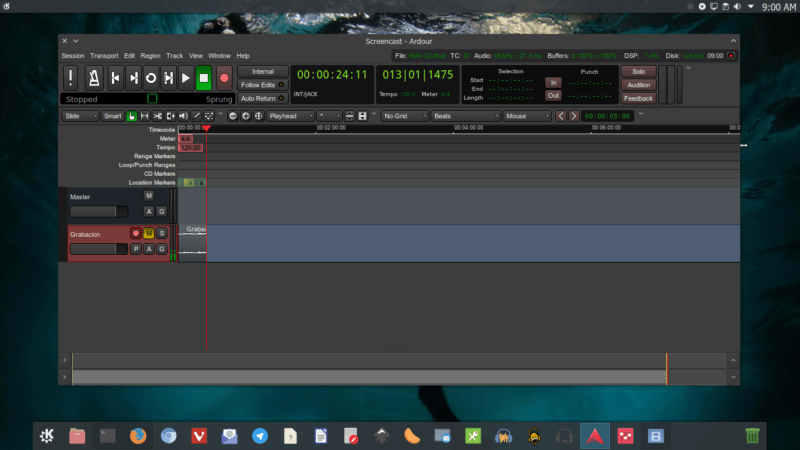This screenshot has height=450, width=800.
Task: Unmute the Grabacion track
Action: coord(148,233)
